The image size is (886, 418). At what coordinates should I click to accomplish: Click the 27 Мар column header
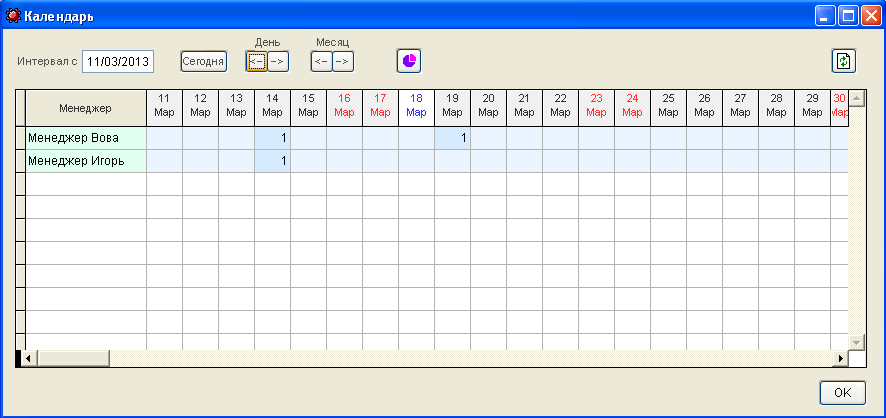pyautogui.click(x=741, y=107)
